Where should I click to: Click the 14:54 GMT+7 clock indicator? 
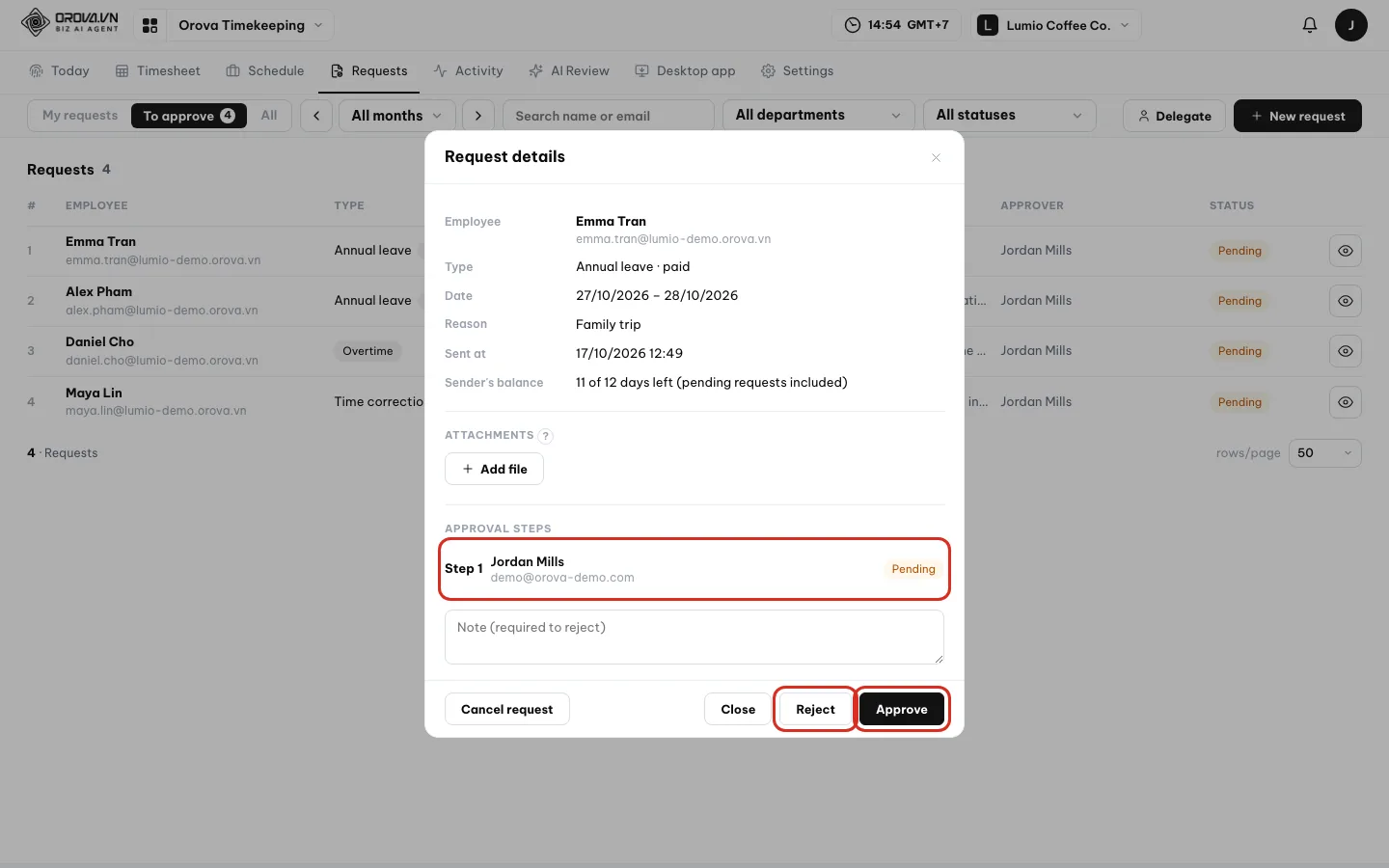[896, 25]
